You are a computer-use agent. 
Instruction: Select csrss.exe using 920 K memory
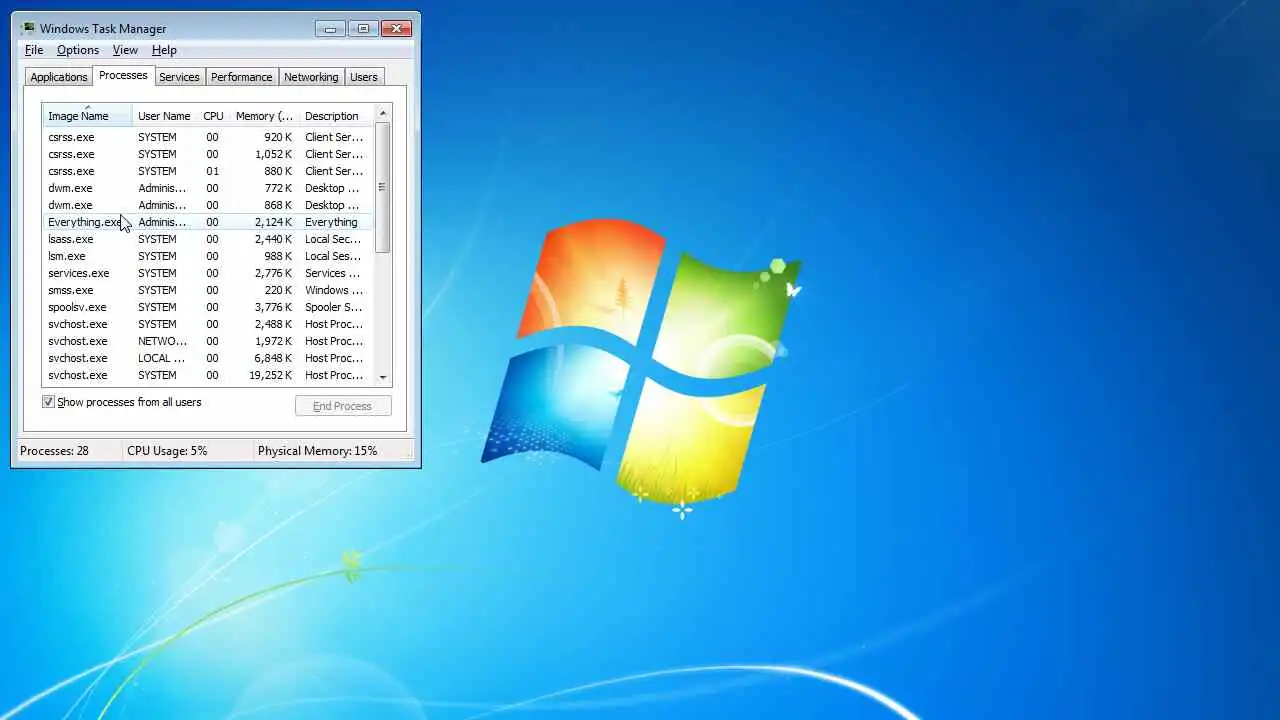pyautogui.click(x=206, y=137)
